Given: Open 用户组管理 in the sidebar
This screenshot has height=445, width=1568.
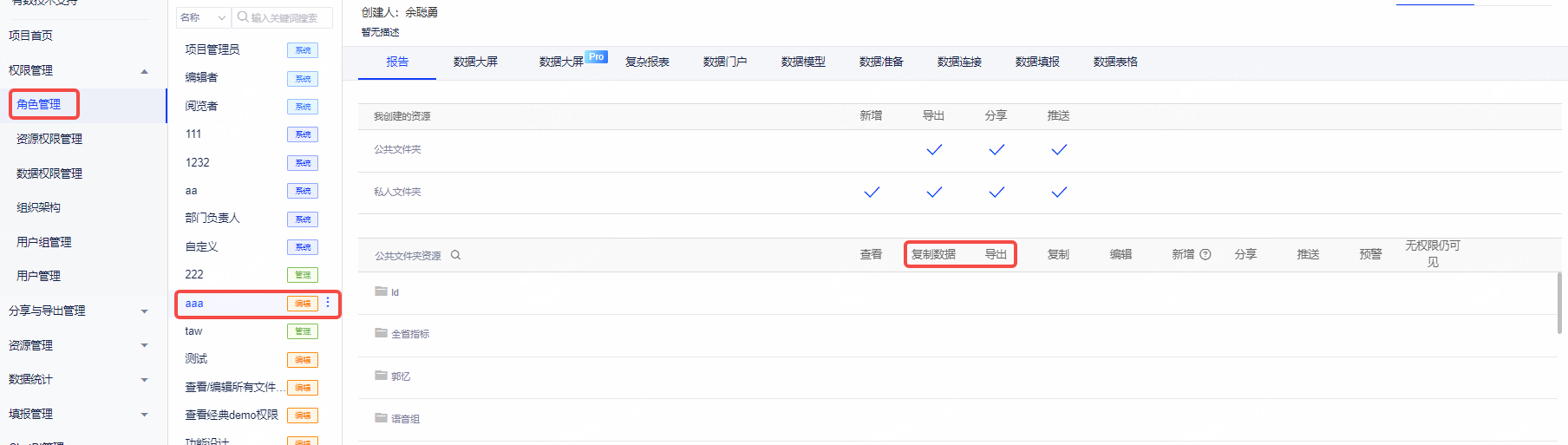Looking at the screenshot, I should click(x=44, y=242).
